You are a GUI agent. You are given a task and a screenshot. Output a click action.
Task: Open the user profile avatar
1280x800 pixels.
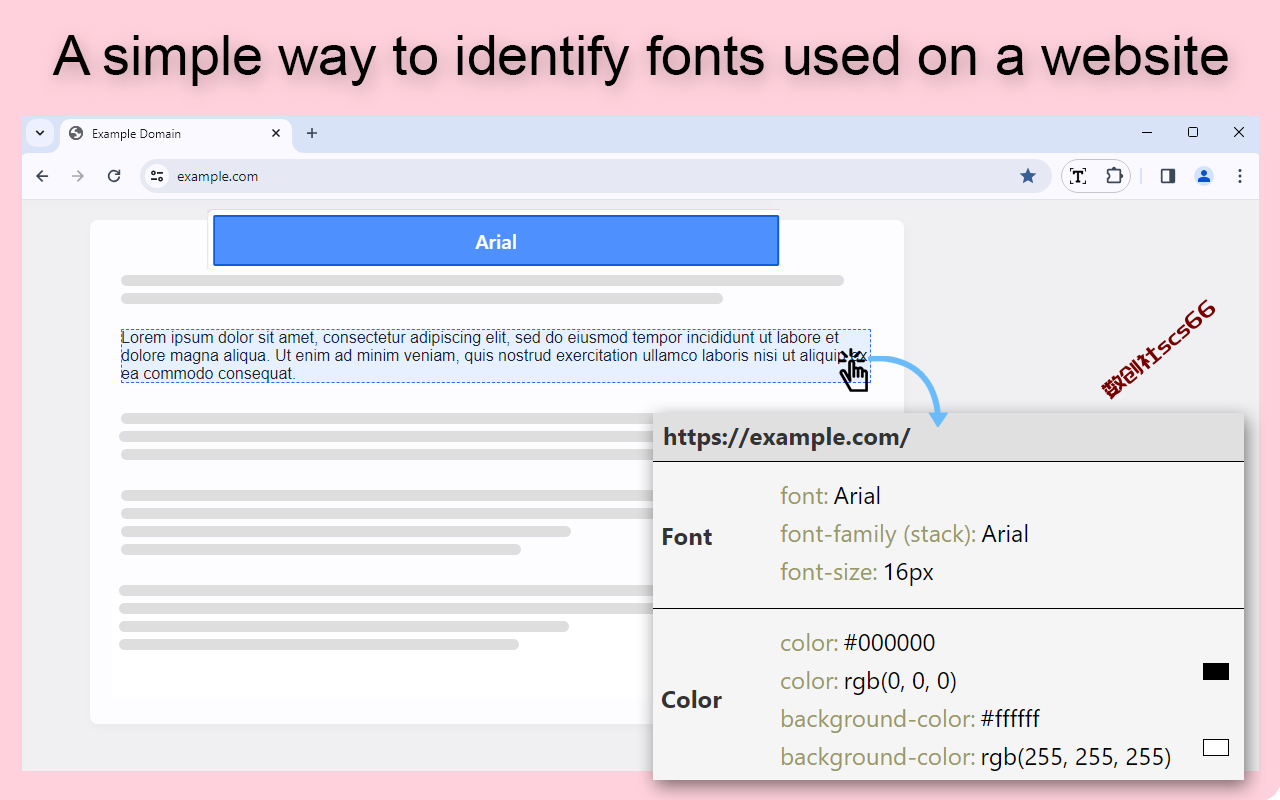coord(1204,176)
